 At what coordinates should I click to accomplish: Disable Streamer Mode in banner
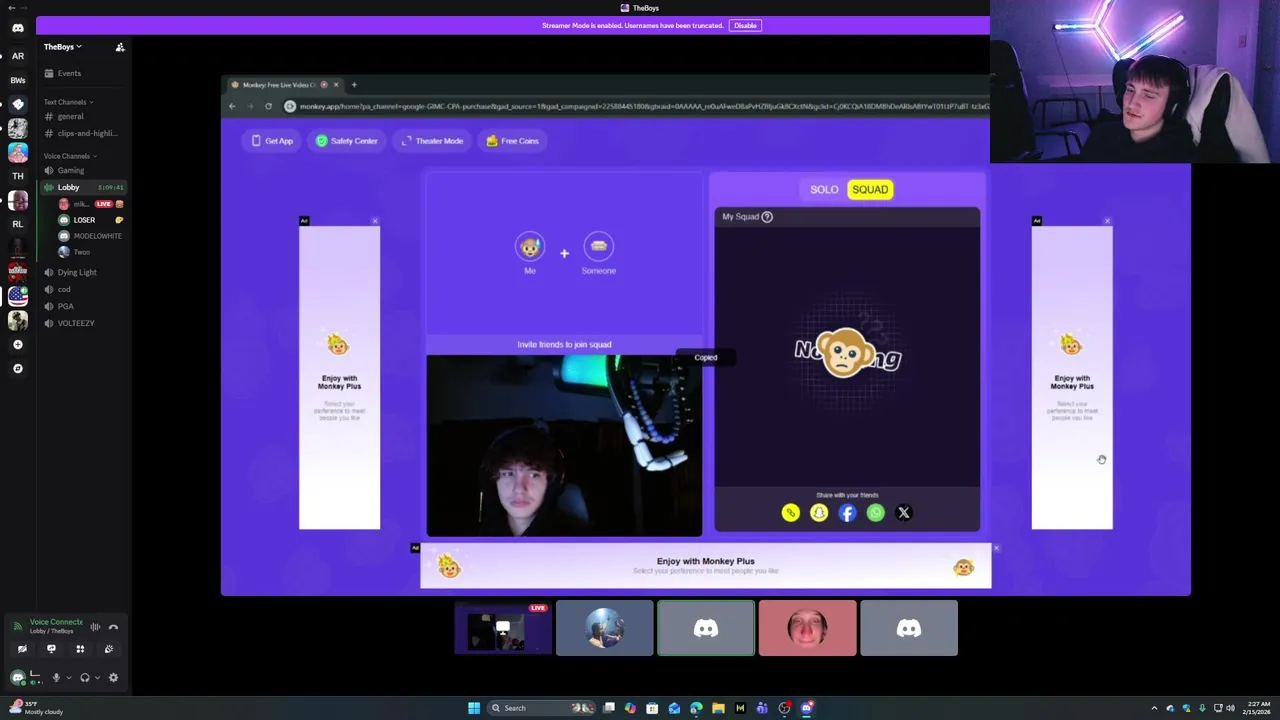click(745, 25)
